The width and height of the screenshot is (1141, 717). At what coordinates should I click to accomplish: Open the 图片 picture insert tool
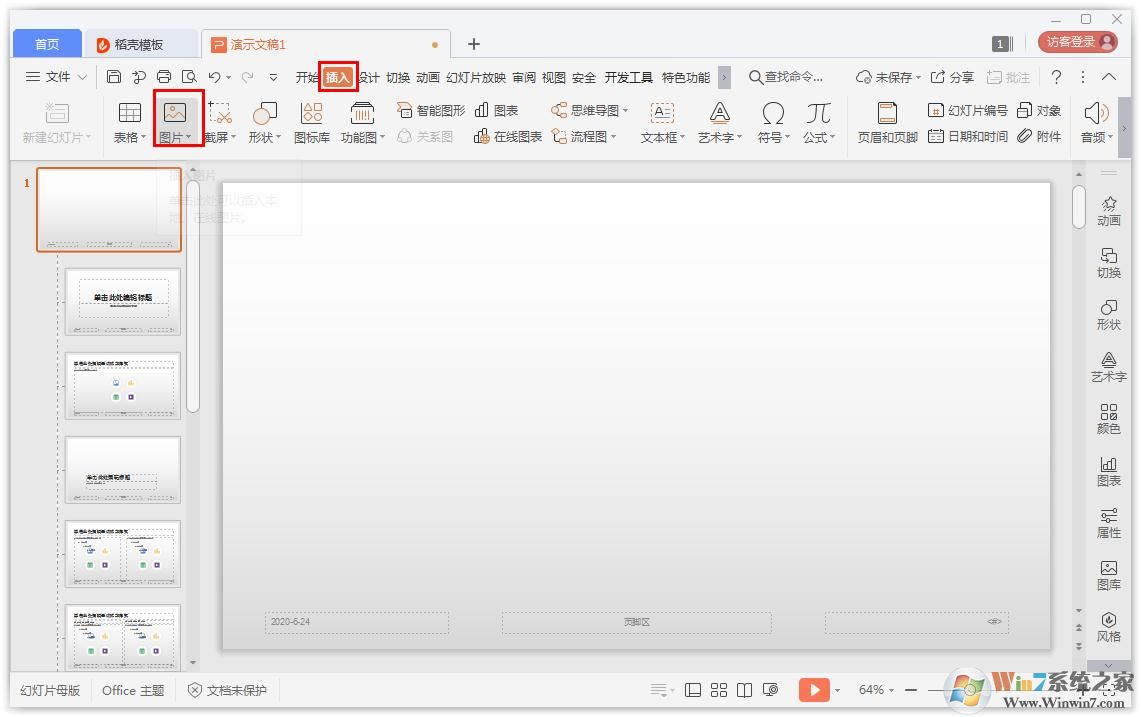(174, 120)
